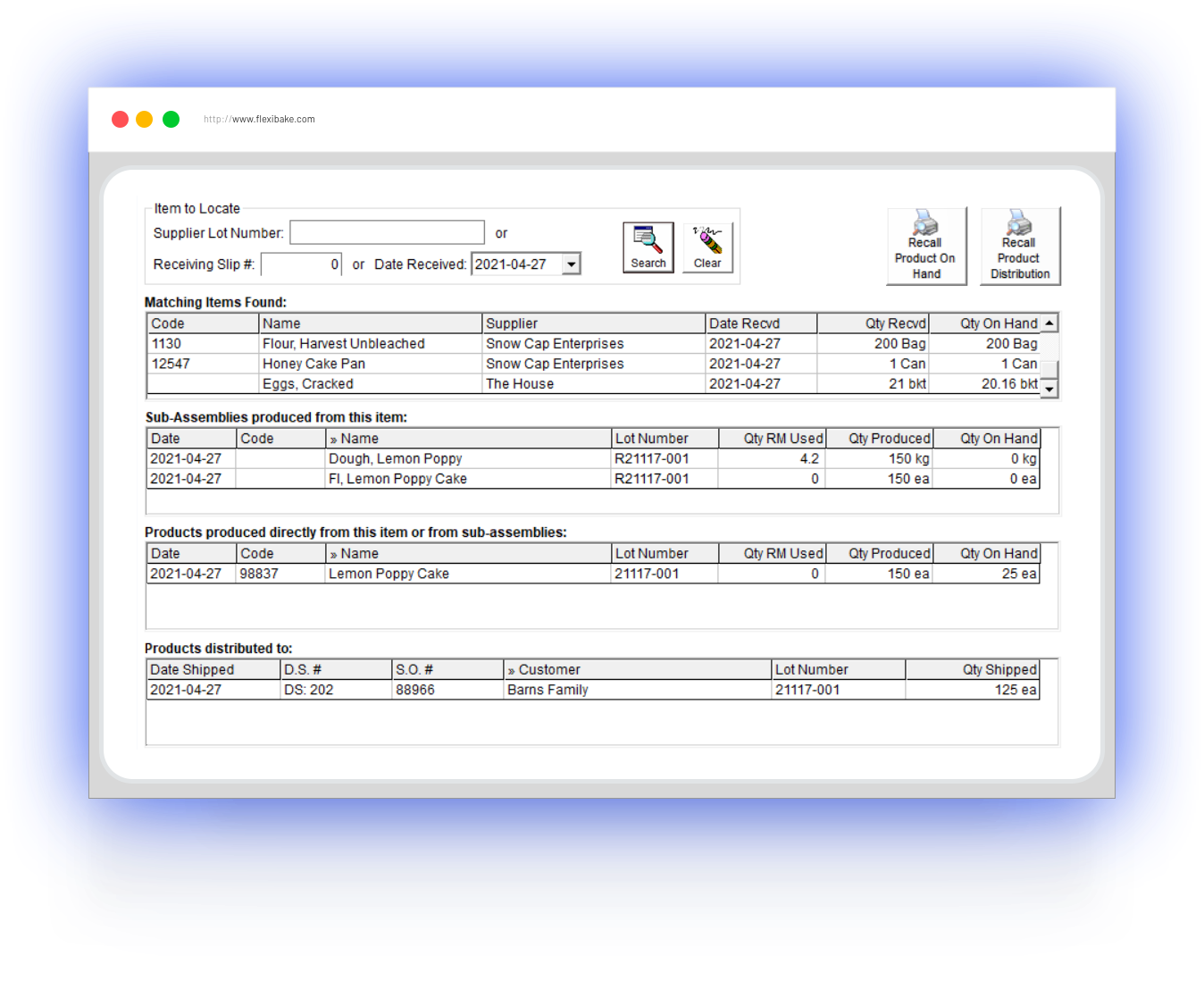Click Recall Product On Hand printer button
1204x981 pixels.
926,247
